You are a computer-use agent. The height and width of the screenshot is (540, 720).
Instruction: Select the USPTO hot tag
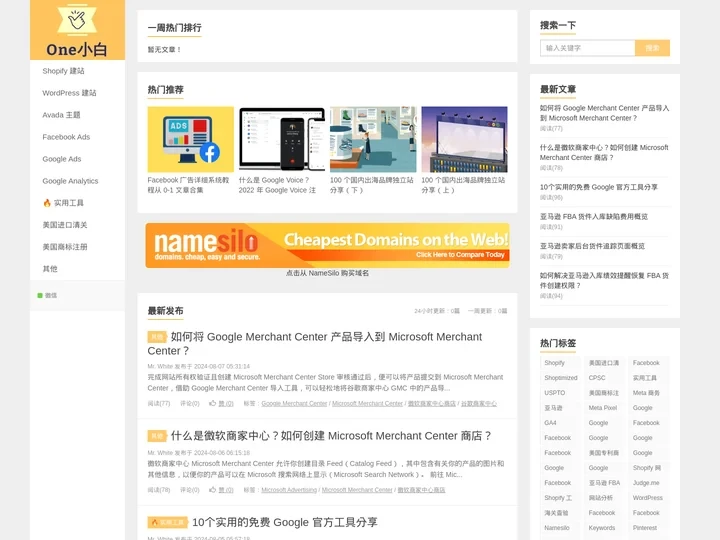pyautogui.click(x=555, y=393)
